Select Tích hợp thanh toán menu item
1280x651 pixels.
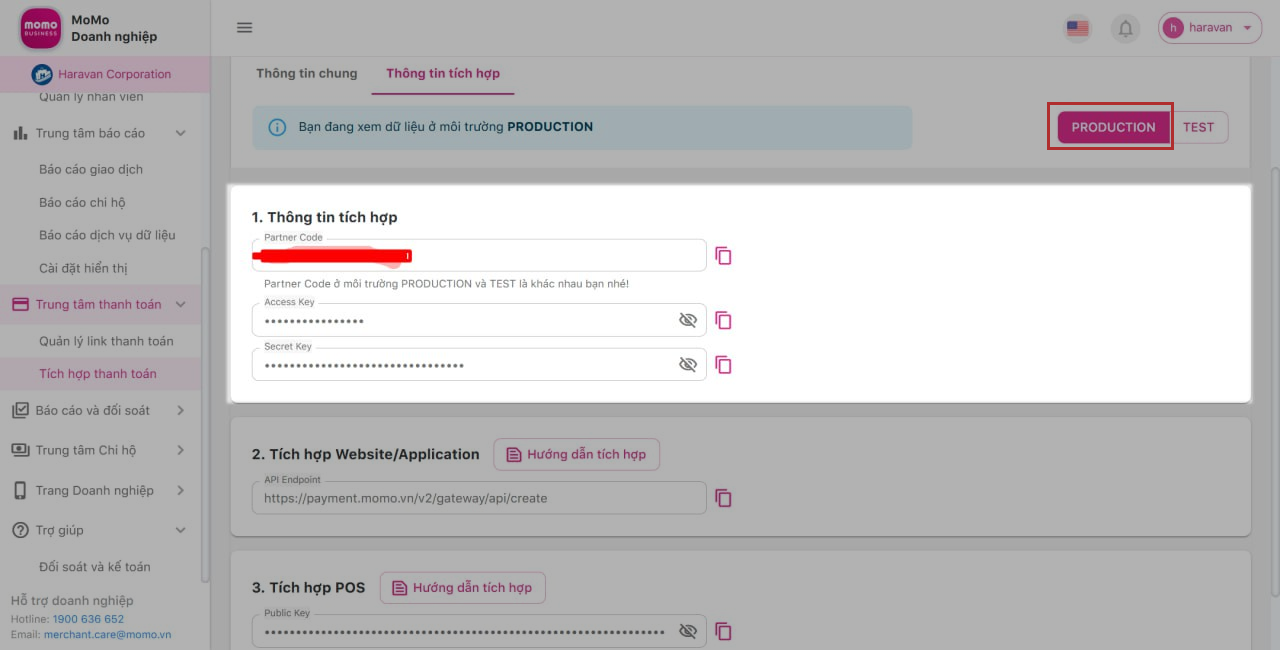click(98, 374)
